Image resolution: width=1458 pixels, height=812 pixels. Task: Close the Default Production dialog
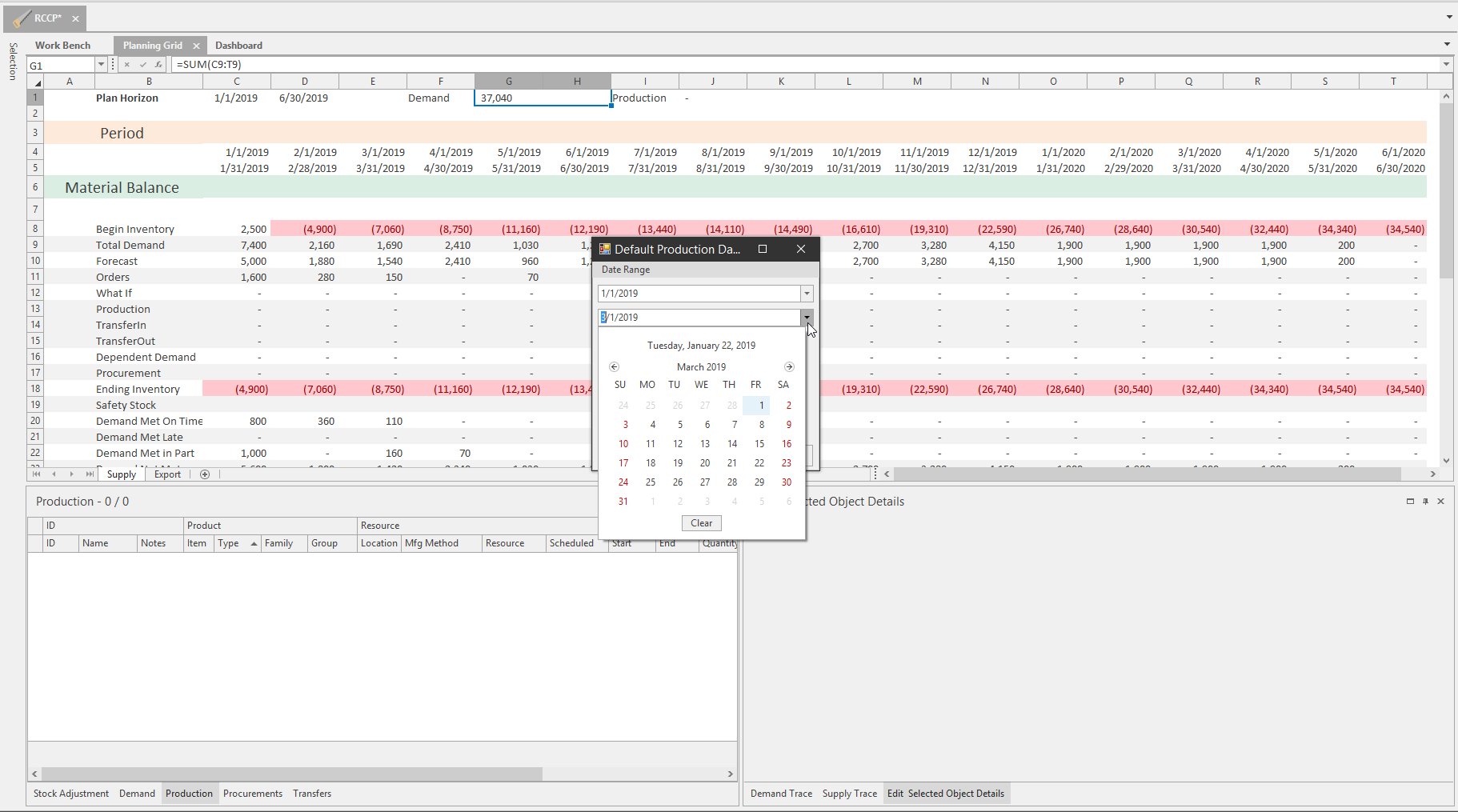(801, 249)
